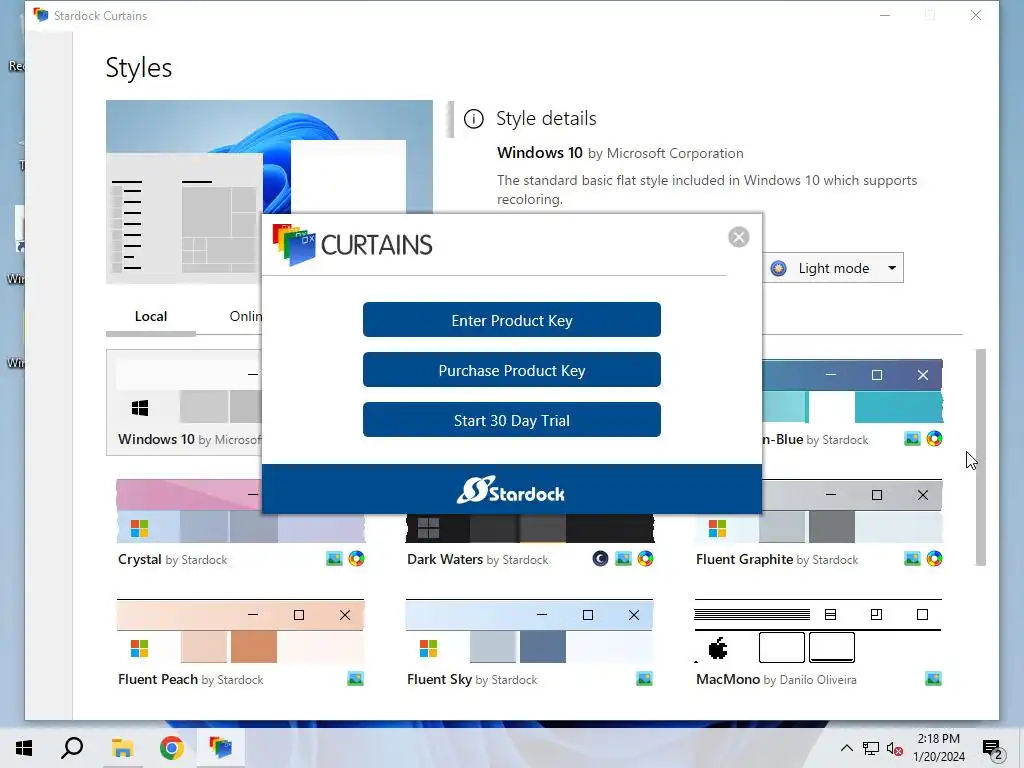Click MacMono wallpaper icon
The image size is (1024, 768).
pyautogui.click(x=933, y=679)
